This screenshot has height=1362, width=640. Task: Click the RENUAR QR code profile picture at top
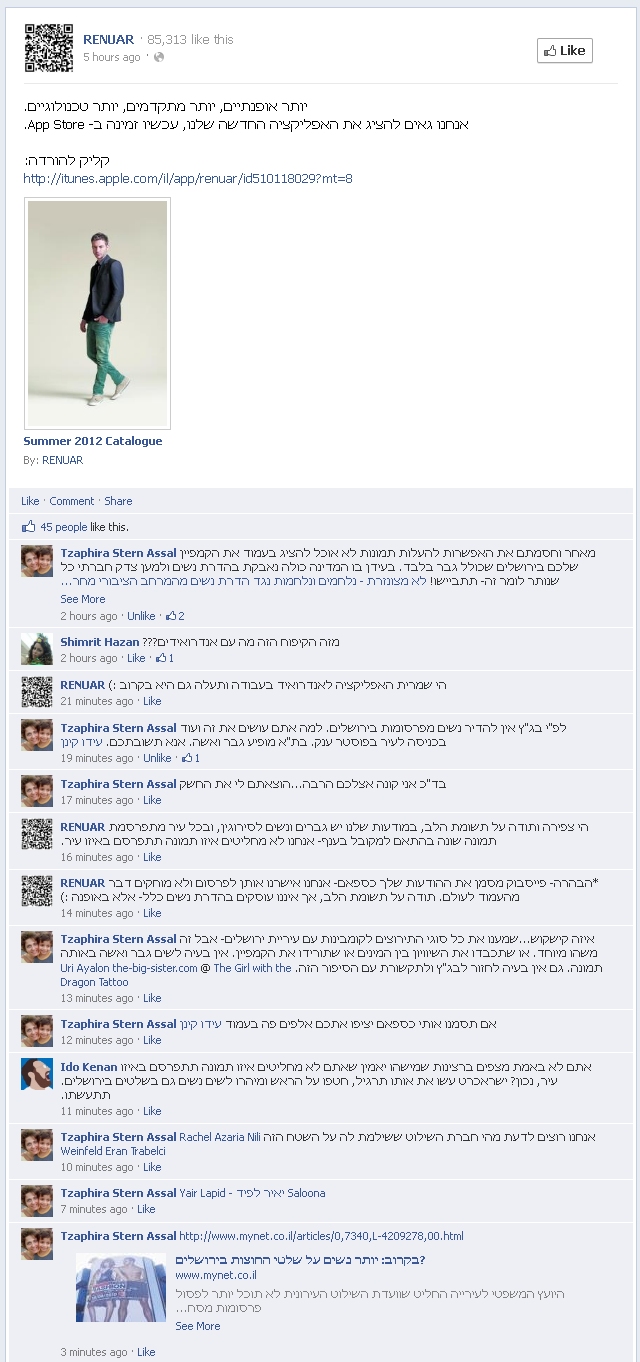pos(48,48)
